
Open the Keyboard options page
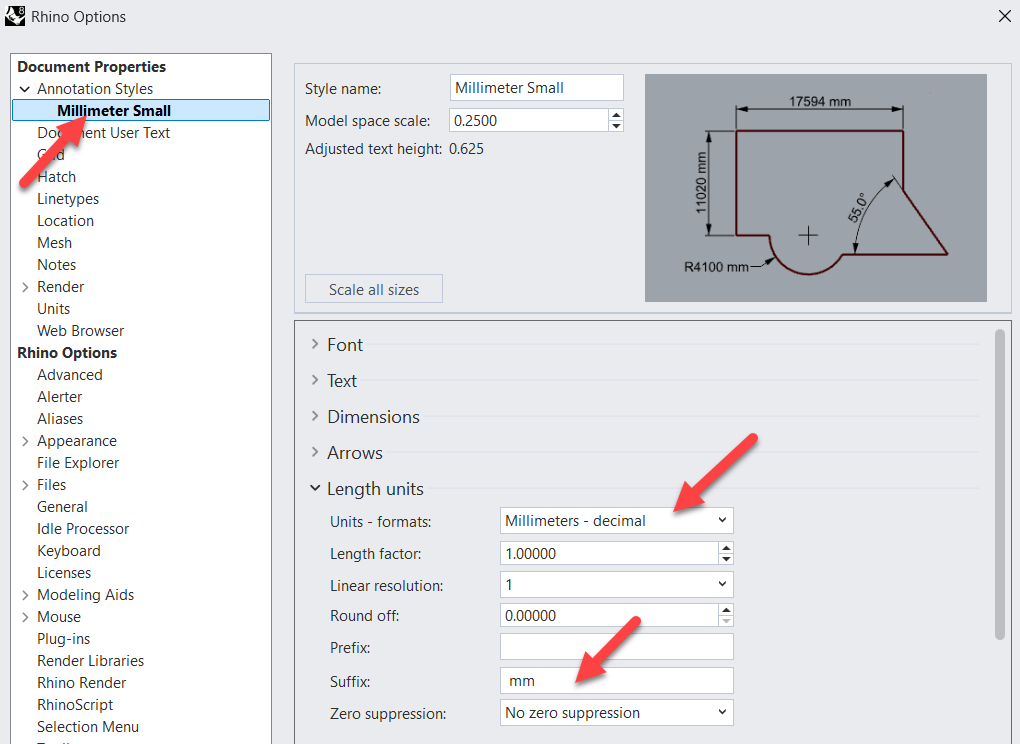[x=68, y=551]
